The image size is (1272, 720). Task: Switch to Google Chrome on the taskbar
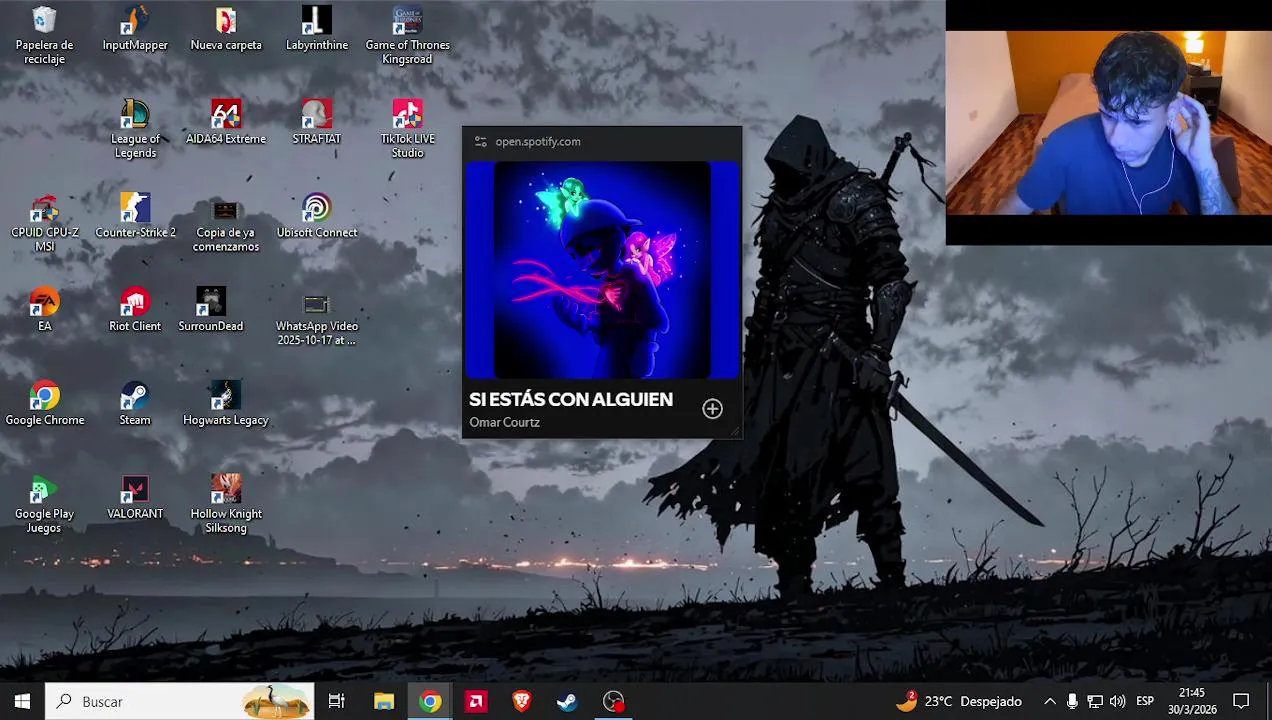(x=430, y=701)
